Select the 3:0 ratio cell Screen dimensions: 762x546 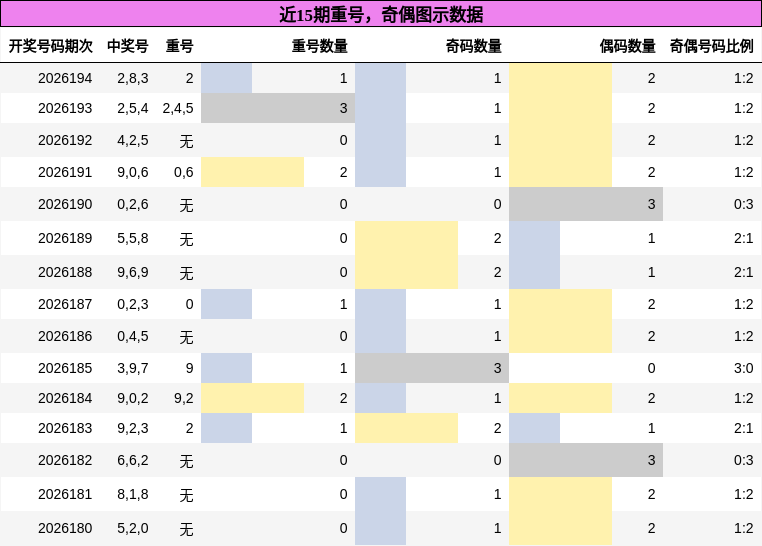(x=744, y=368)
